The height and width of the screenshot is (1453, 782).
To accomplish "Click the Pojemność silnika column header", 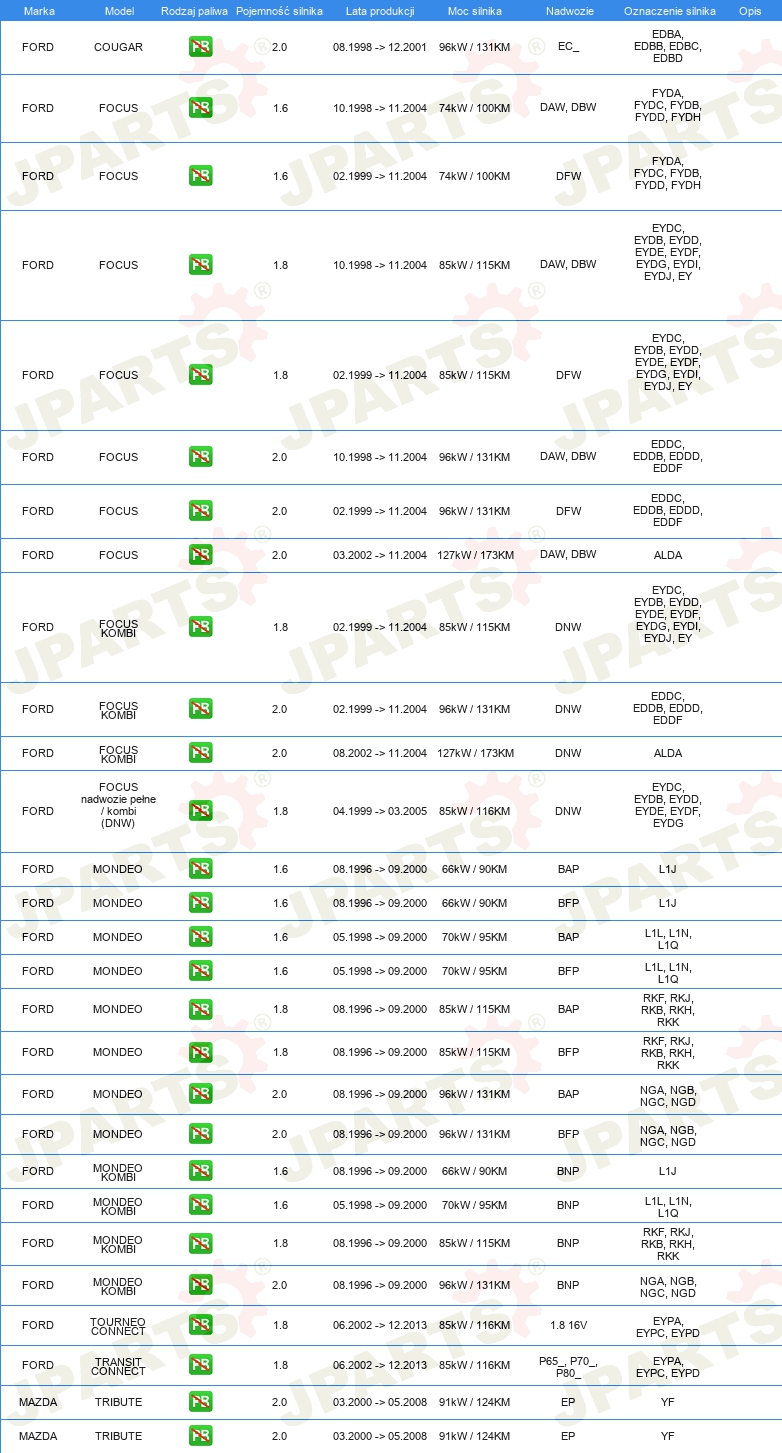I will coord(279,10).
